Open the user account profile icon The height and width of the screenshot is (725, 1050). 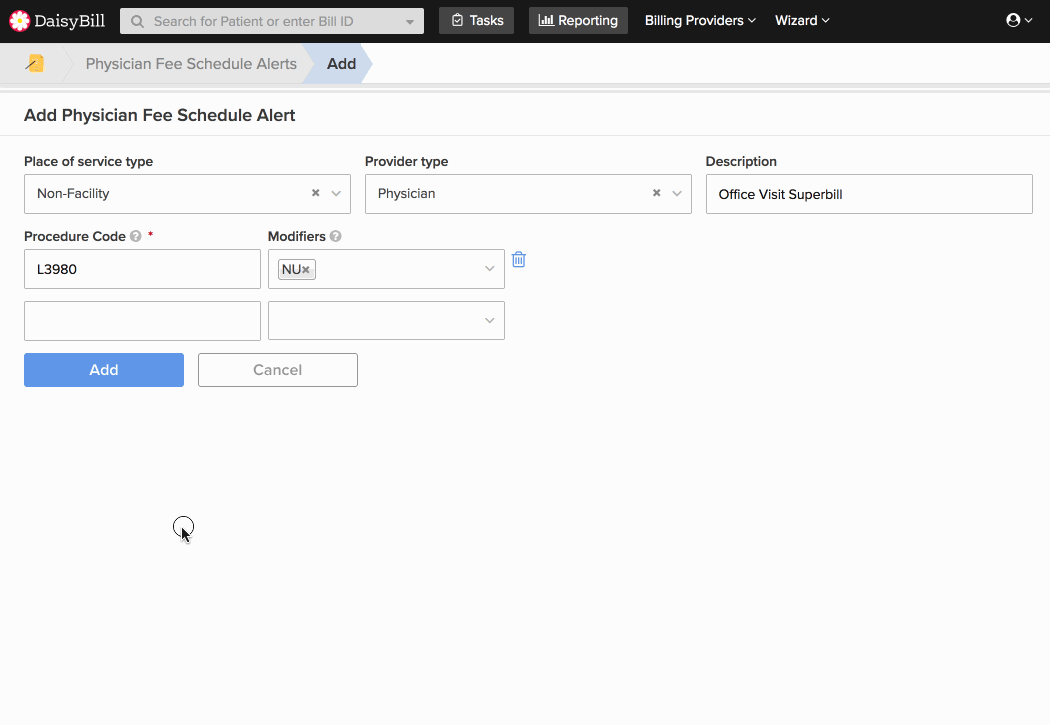[x=1013, y=20]
